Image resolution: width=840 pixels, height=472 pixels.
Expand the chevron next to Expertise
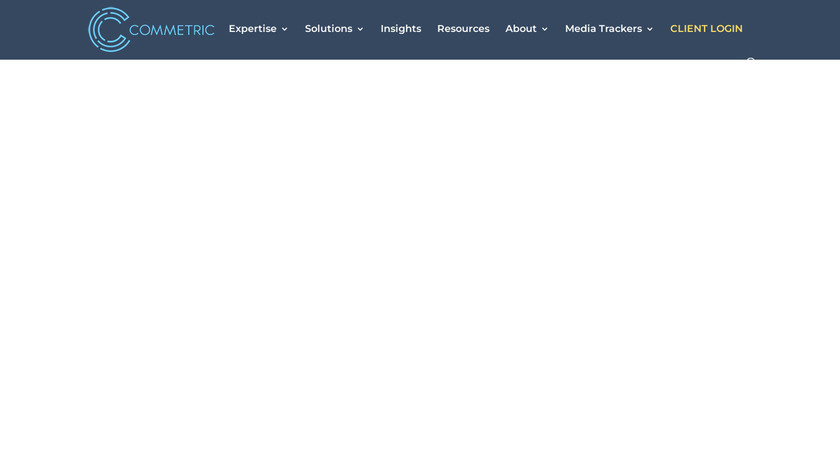[x=284, y=29]
